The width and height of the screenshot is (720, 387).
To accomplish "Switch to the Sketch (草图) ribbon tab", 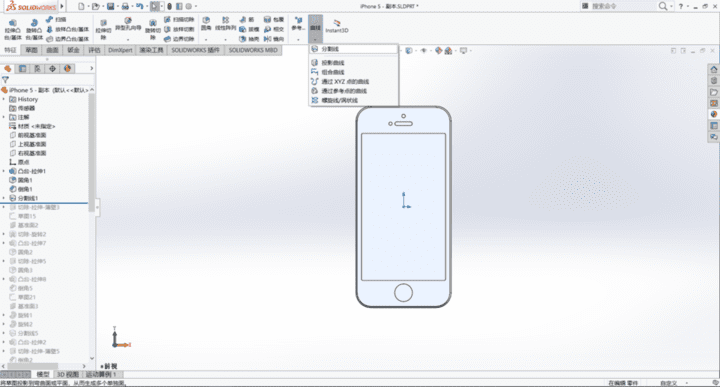I will click(31, 50).
